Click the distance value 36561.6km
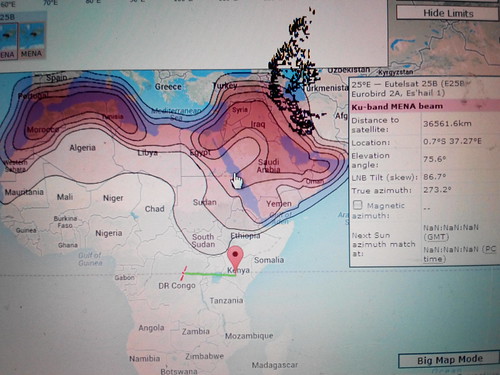Viewport: 500px width, 375px height. [x=447, y=124]
